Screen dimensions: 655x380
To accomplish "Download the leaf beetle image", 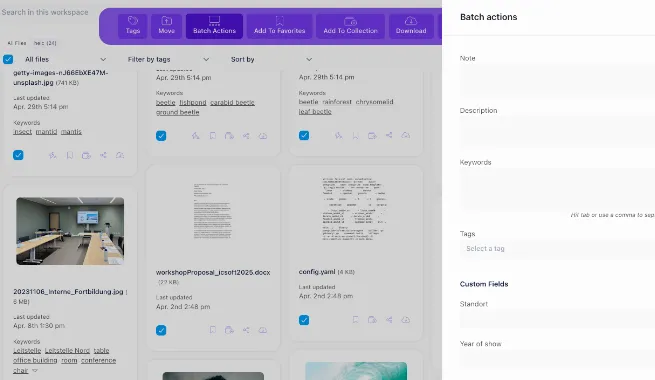I will [406, 135].
